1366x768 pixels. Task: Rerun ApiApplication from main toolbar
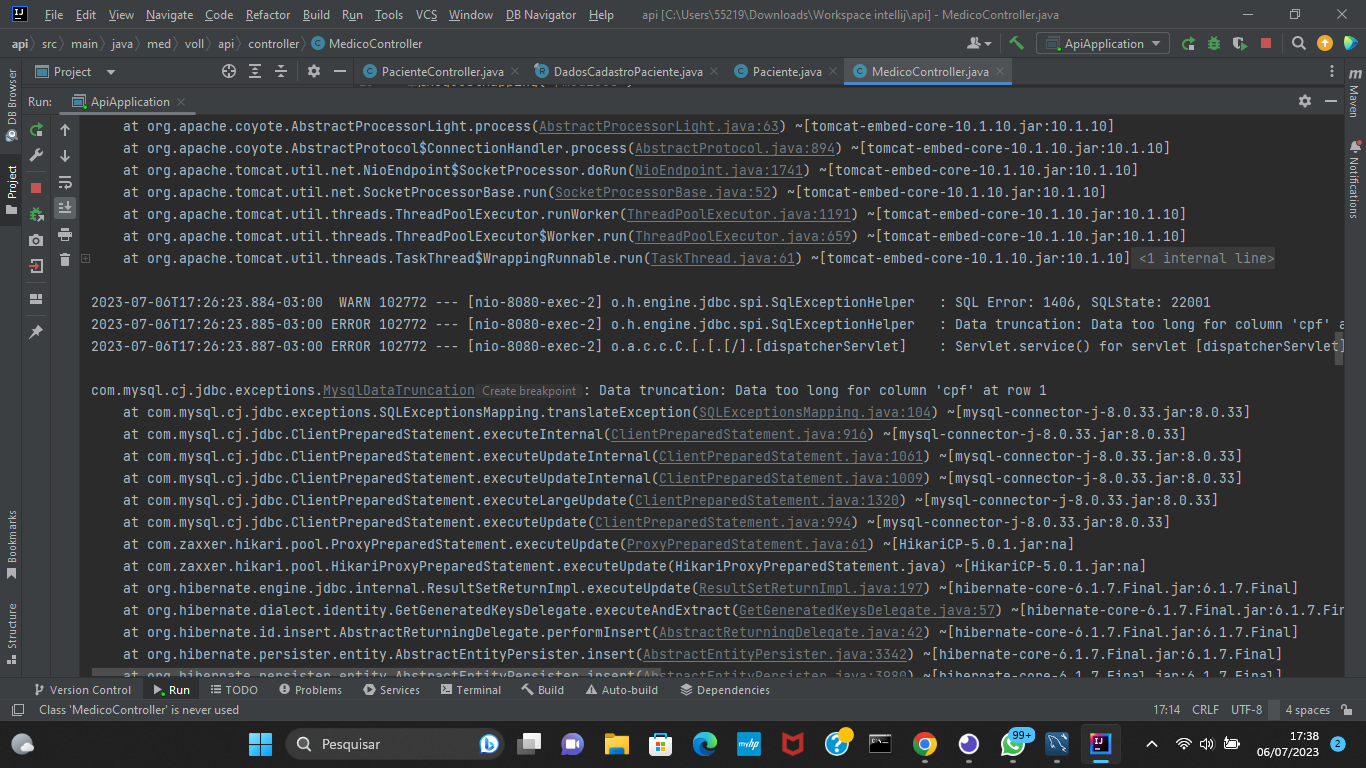(x=1188, y=43)
